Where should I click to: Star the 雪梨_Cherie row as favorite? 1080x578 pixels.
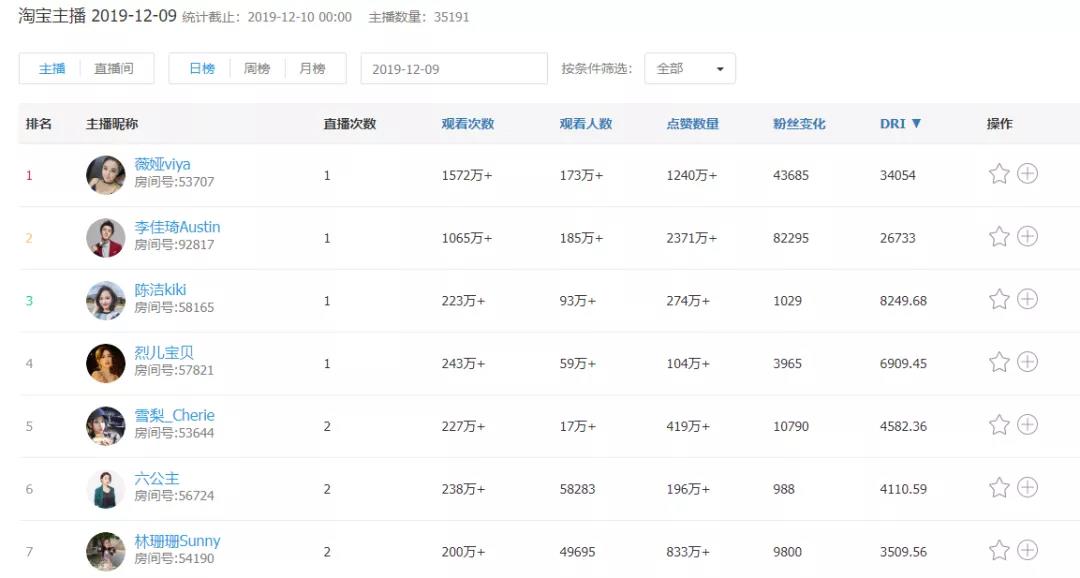coord(999,424)
